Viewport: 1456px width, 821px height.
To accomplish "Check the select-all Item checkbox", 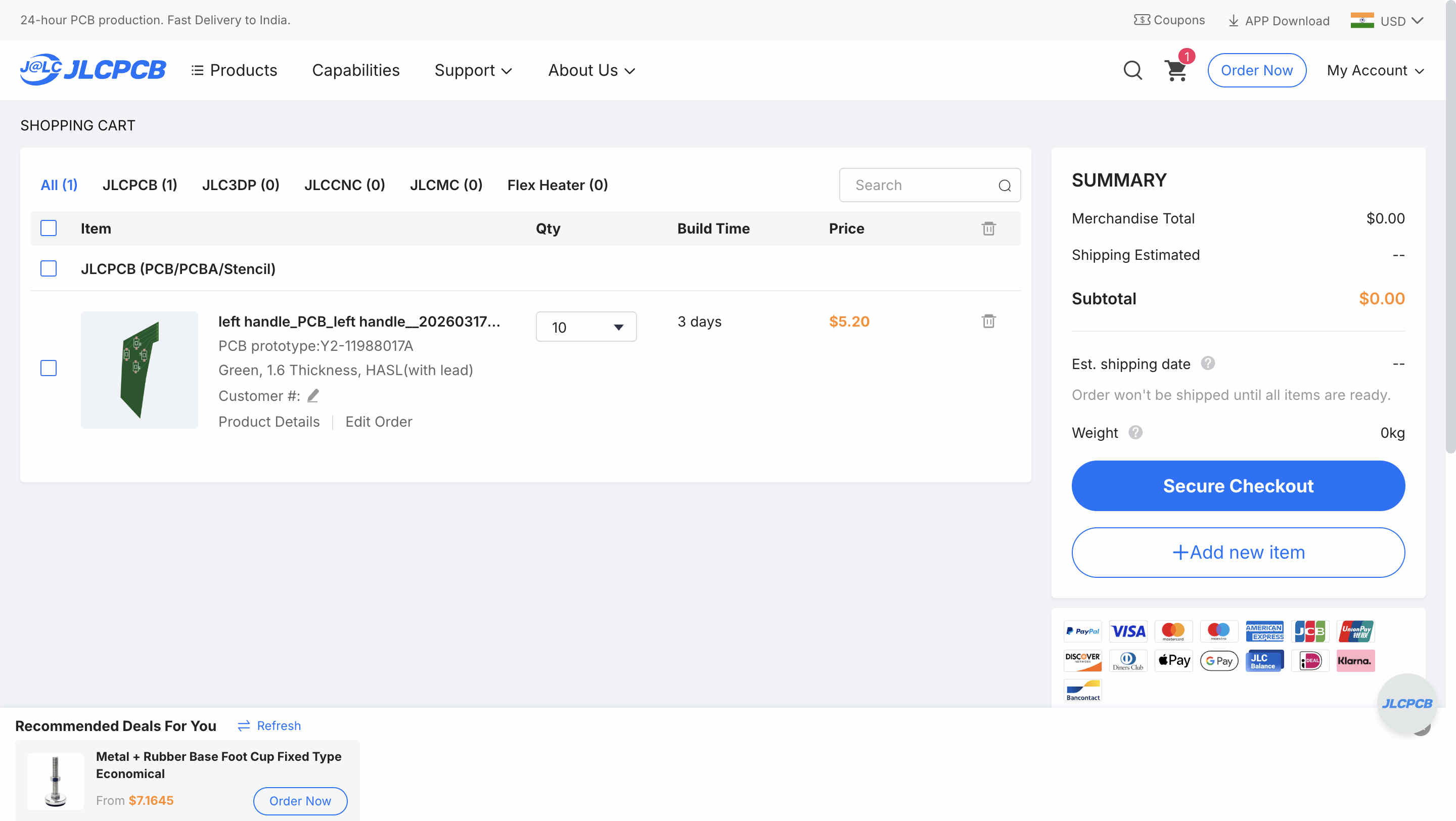I will (x=49, y=229).
